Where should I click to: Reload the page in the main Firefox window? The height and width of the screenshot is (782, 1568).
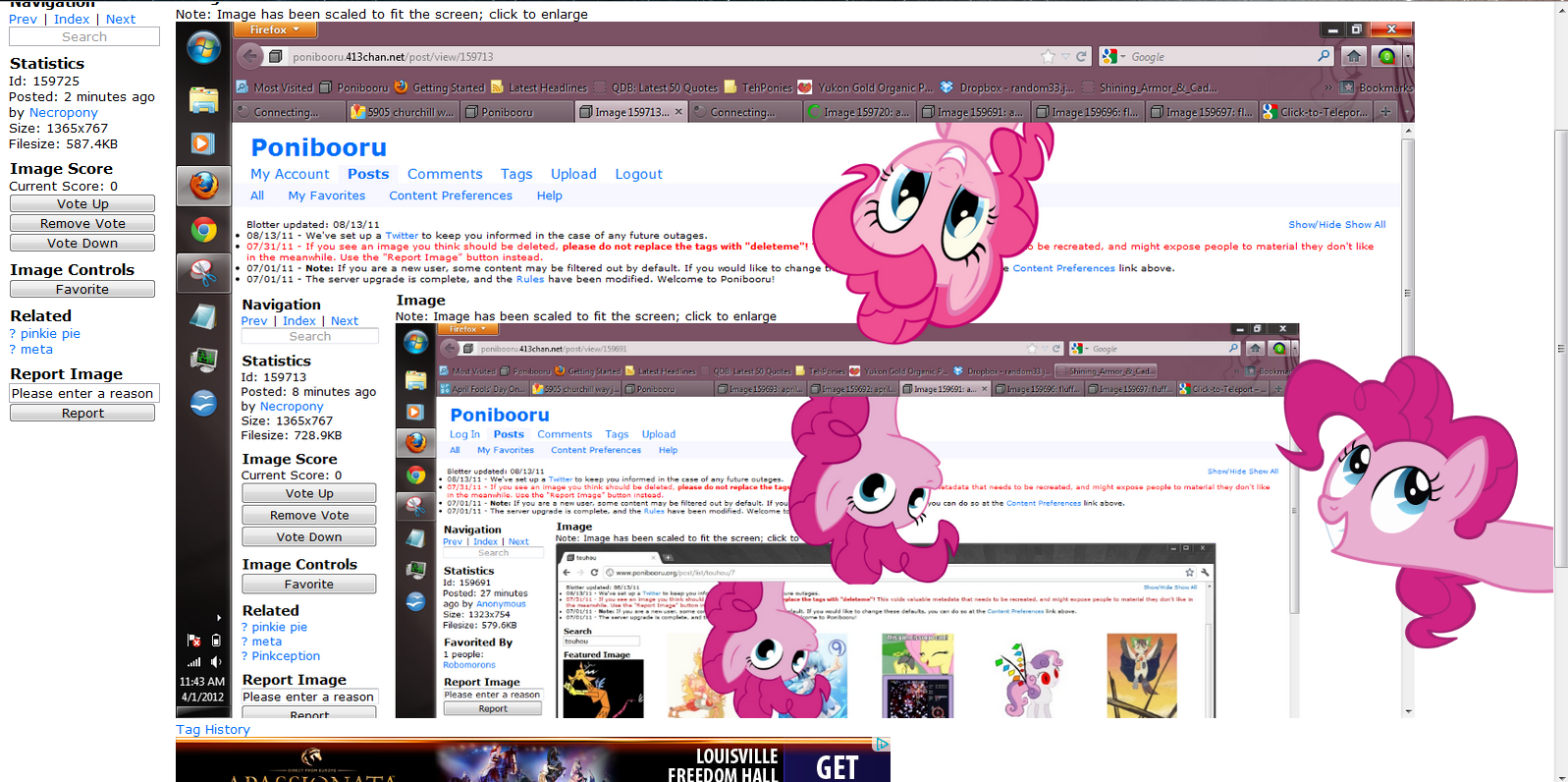point(1081,57)
